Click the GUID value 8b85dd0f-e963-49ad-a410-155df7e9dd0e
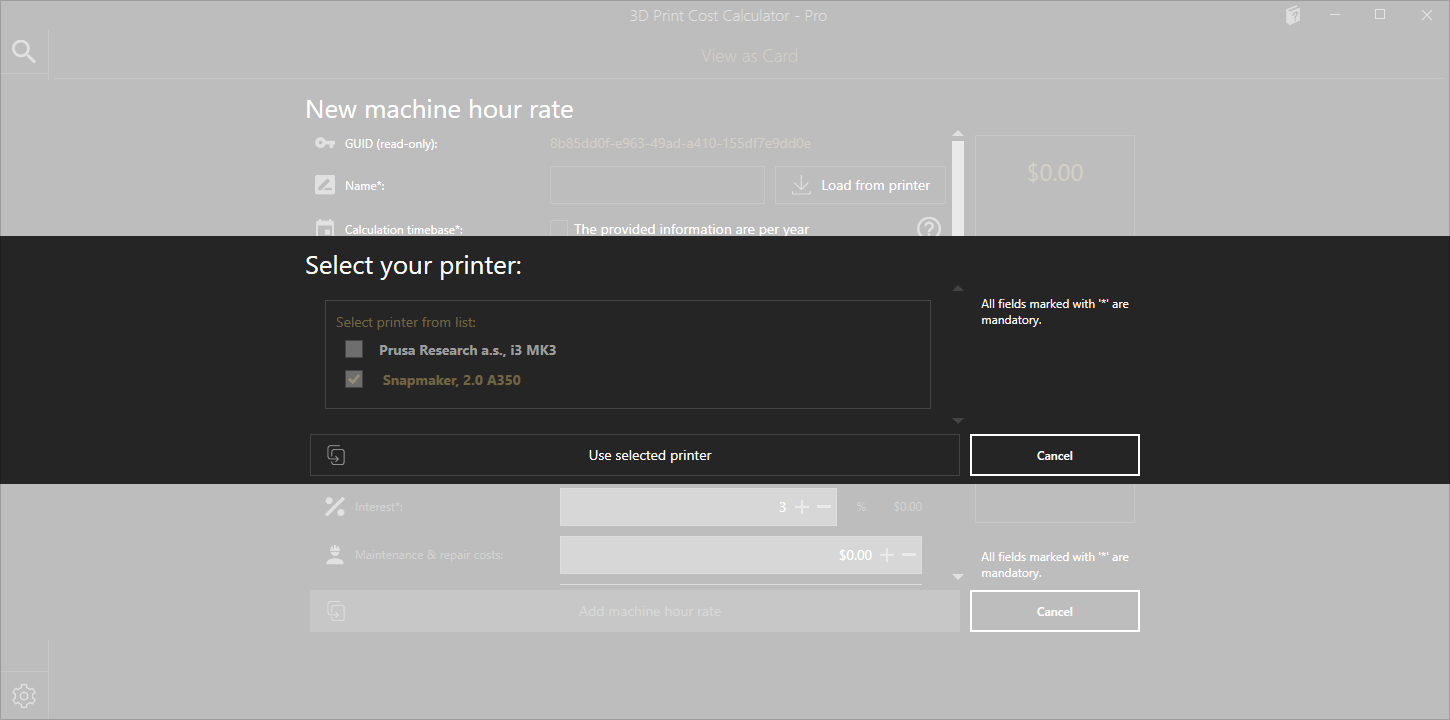 [x=680, y=143]
